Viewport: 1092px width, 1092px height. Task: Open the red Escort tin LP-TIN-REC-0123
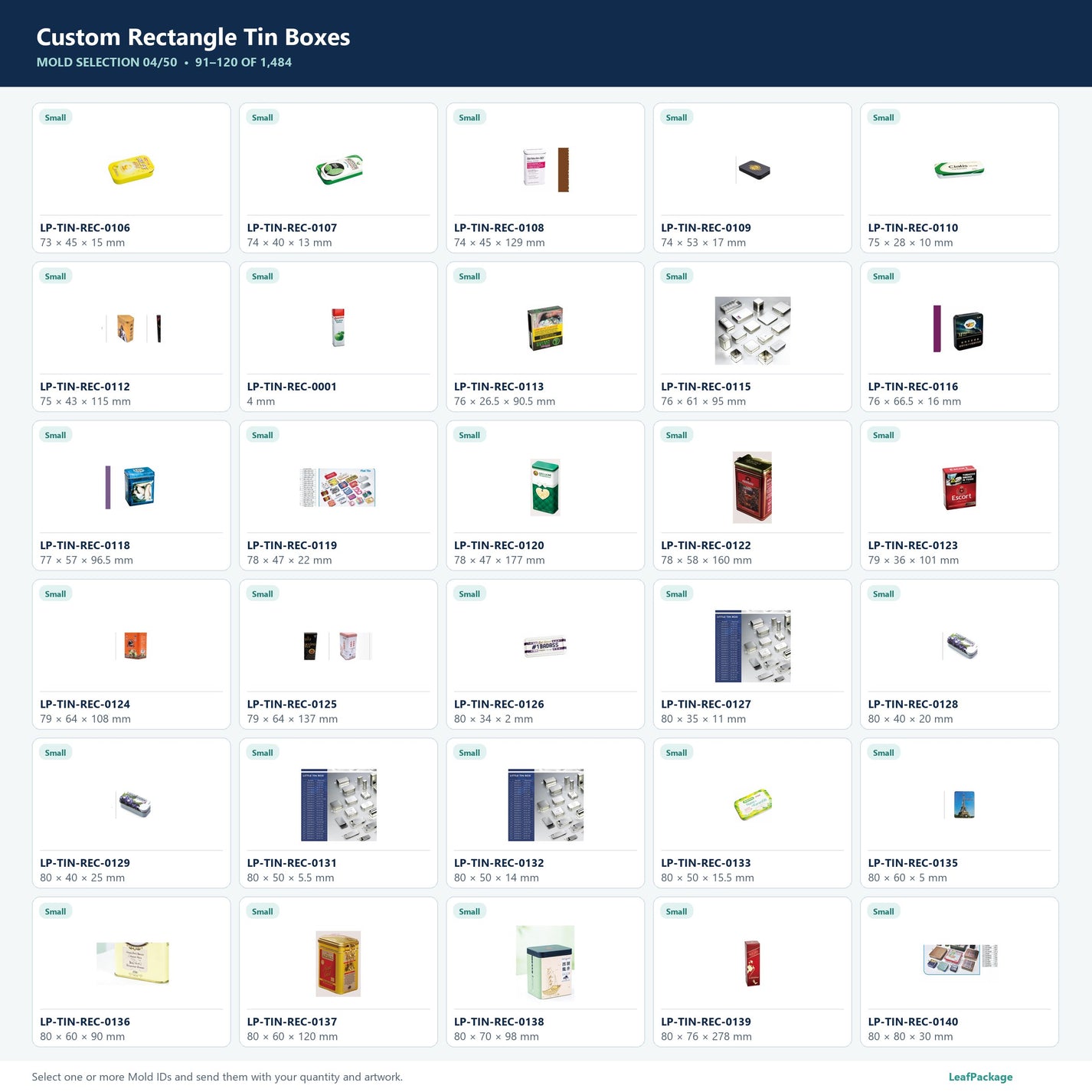click(960, 487)
